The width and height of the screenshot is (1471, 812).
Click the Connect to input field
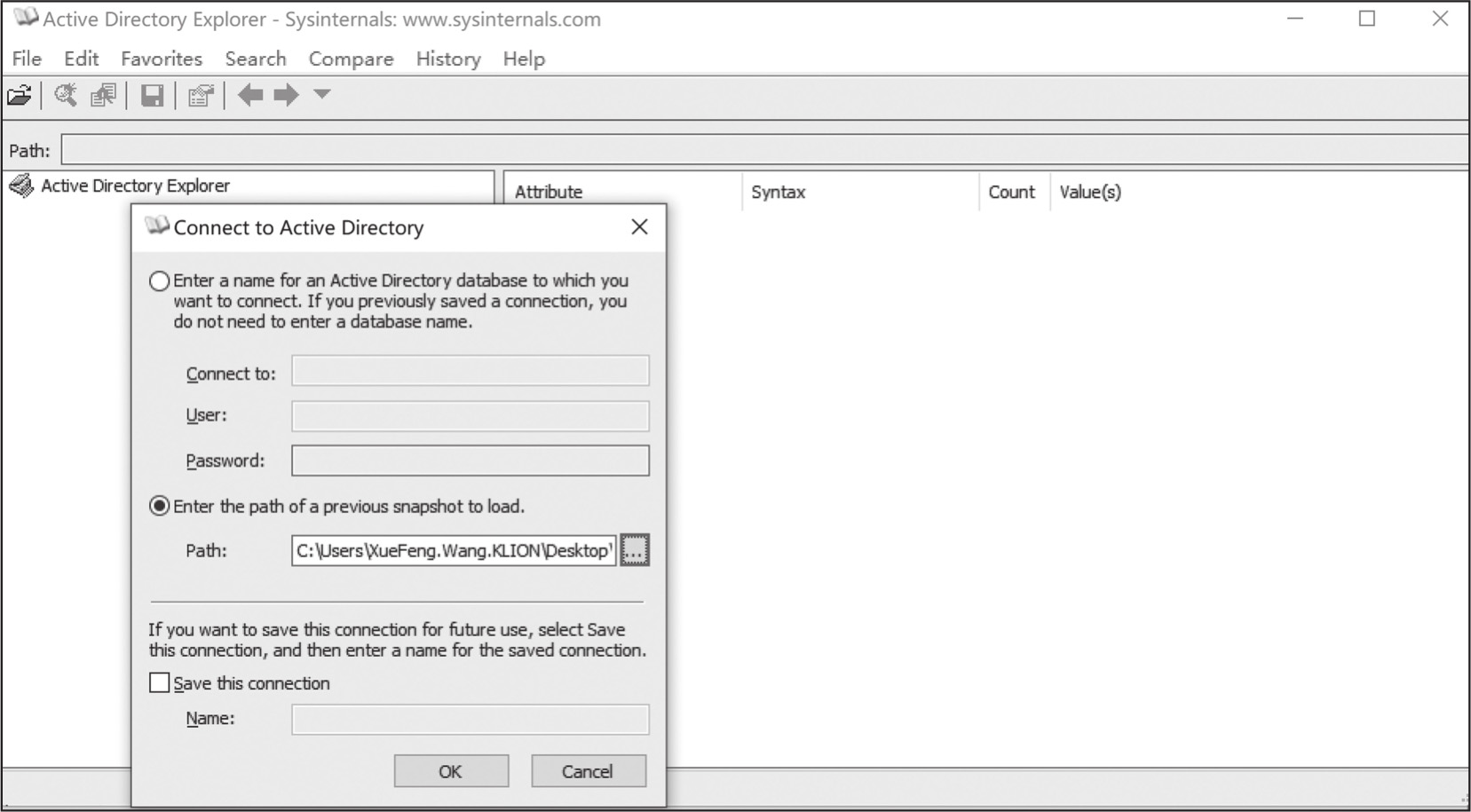471,371
